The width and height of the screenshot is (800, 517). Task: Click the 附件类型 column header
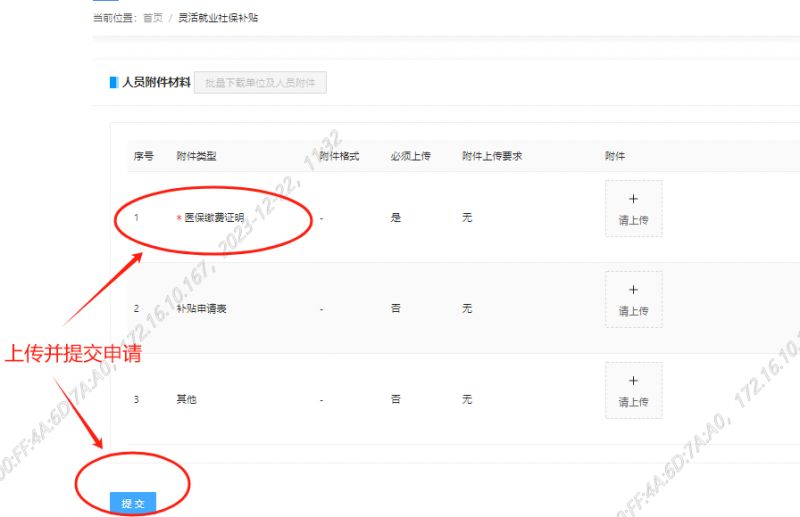(196, 156)
